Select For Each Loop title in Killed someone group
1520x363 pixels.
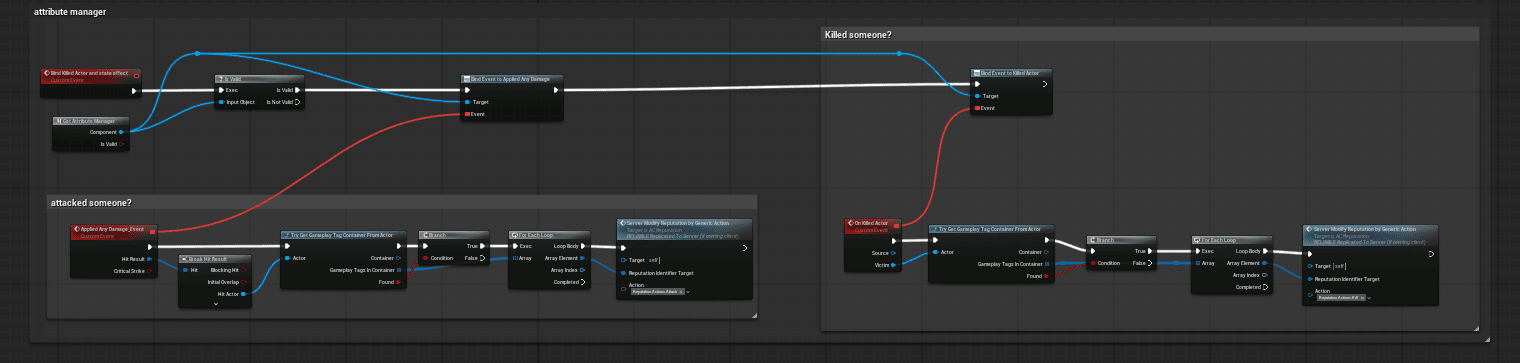pos(1219,240)
